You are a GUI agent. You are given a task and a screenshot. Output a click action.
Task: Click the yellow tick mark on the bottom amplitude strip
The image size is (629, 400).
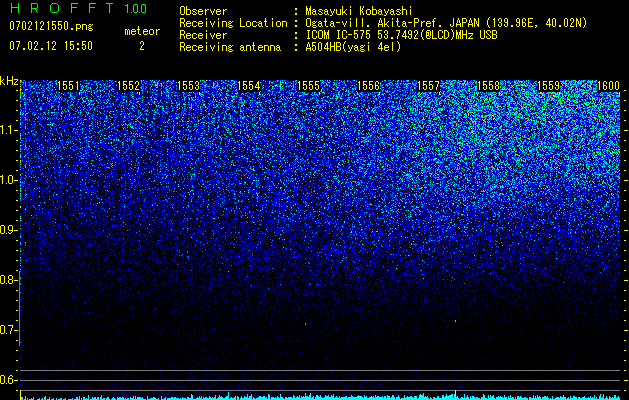(455, 394)
